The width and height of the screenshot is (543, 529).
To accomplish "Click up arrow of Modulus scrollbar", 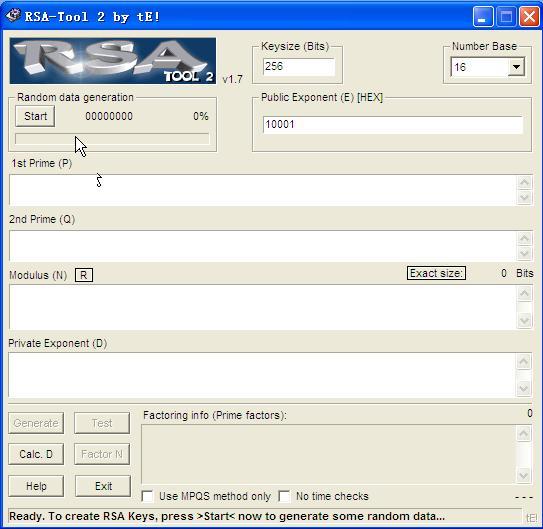I will coord(524,294).
